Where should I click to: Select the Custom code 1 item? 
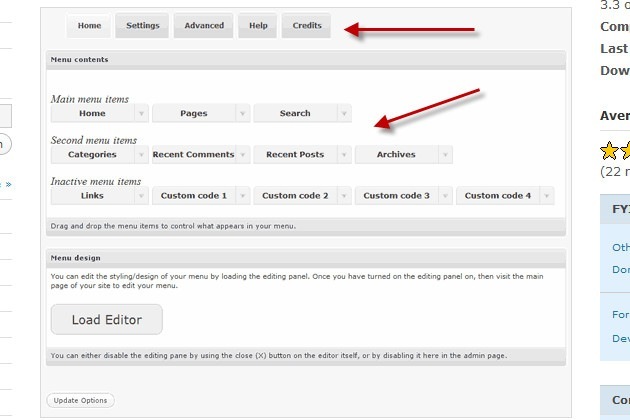click(194, 196)
